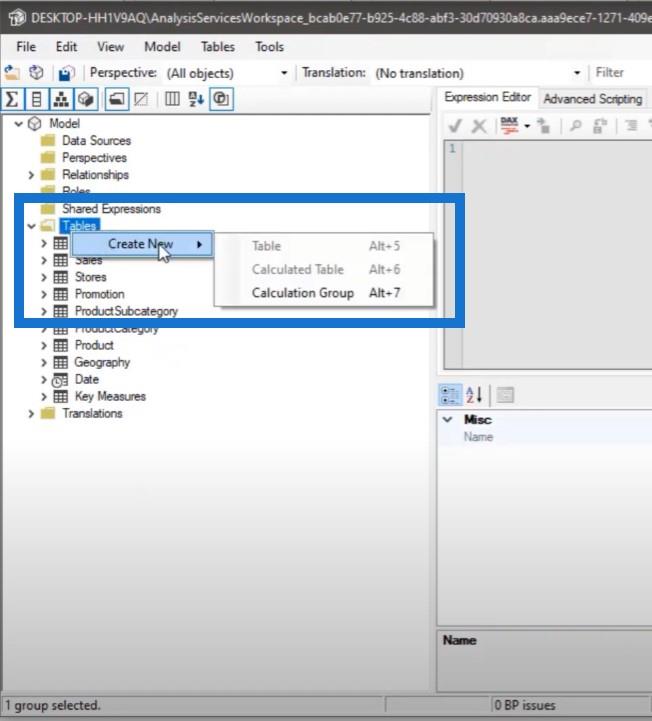Expand the Date table
The height and width of the screenshot is (721, 652).
(x=44, y=380)
